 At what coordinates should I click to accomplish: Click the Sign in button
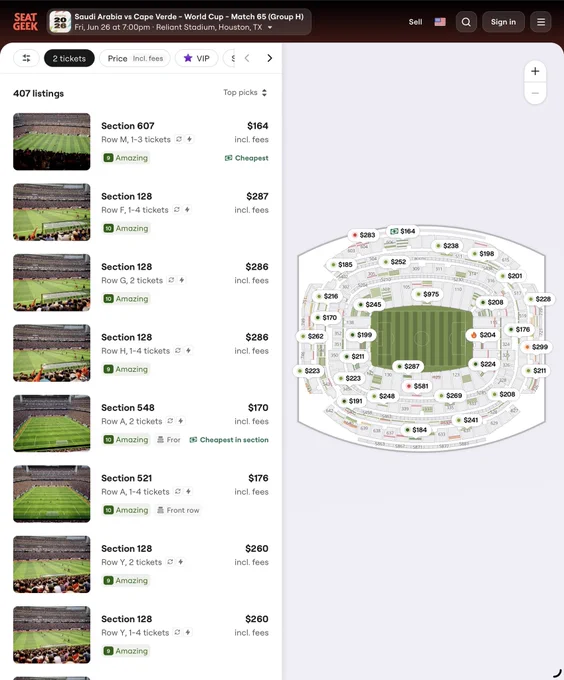click(503, 22)
